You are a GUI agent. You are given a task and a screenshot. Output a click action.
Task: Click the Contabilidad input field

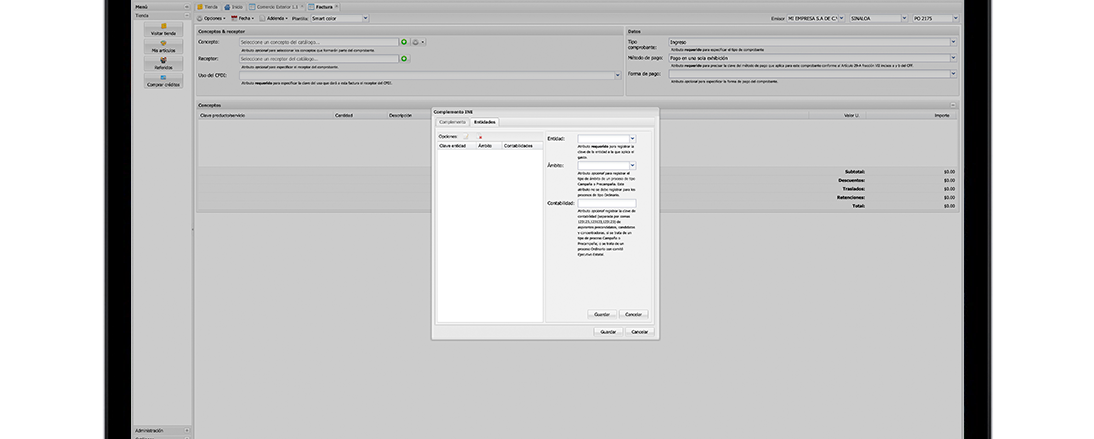(x=606, y=203)
